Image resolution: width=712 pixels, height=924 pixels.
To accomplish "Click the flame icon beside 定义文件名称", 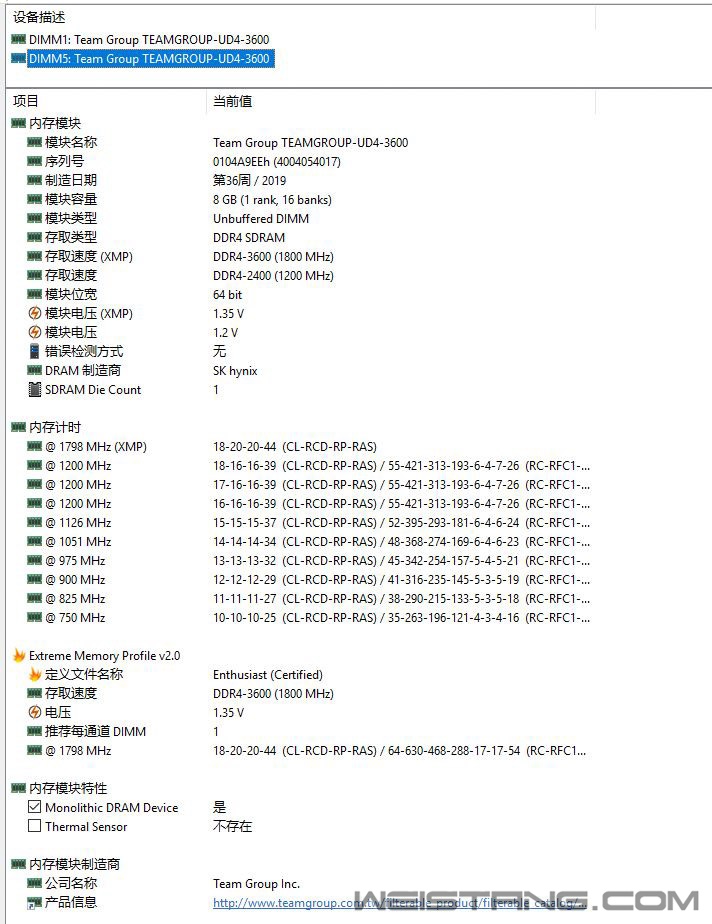I will (x=35, y=675).
